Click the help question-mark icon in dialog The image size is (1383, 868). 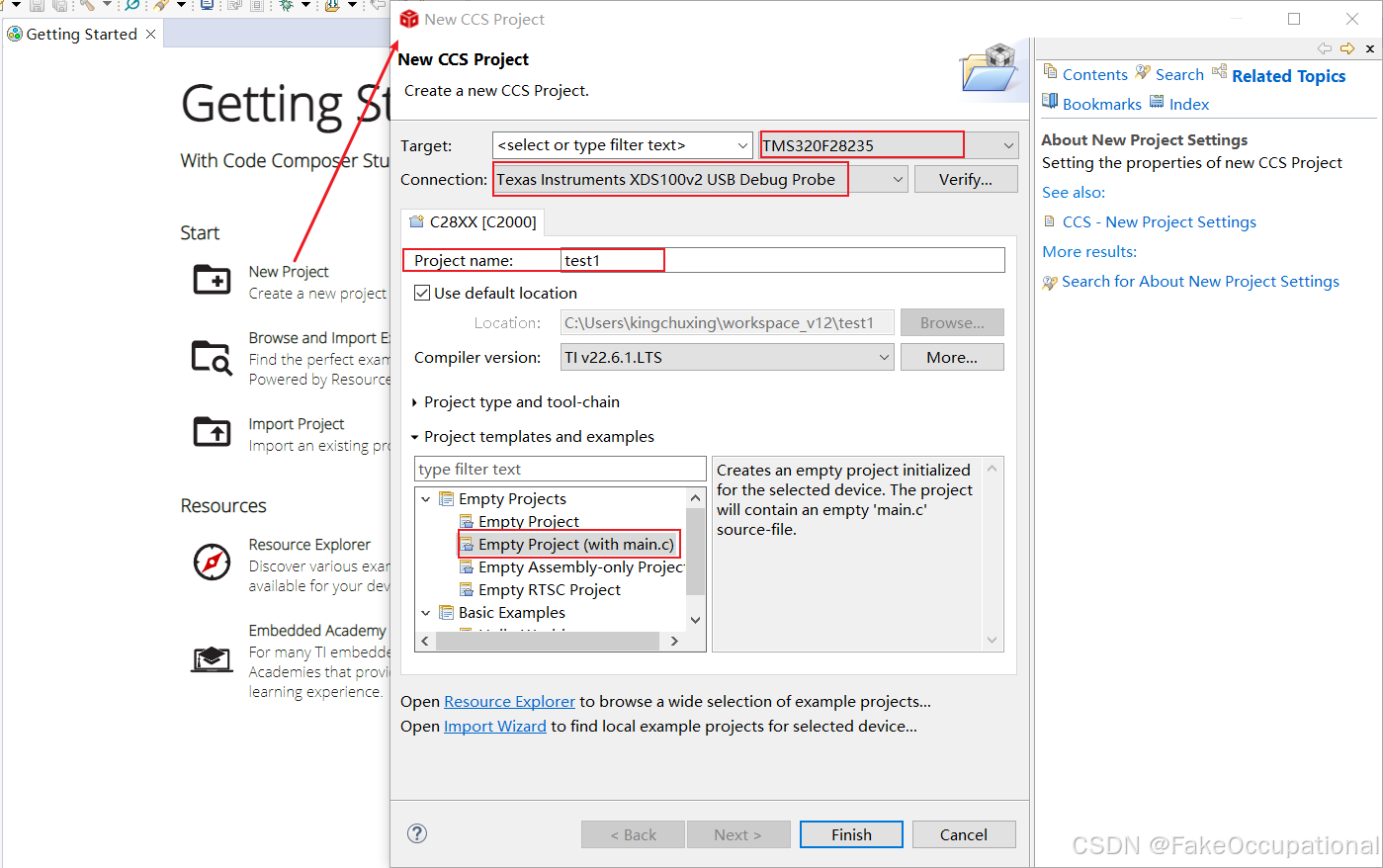[x=417, y=833]
